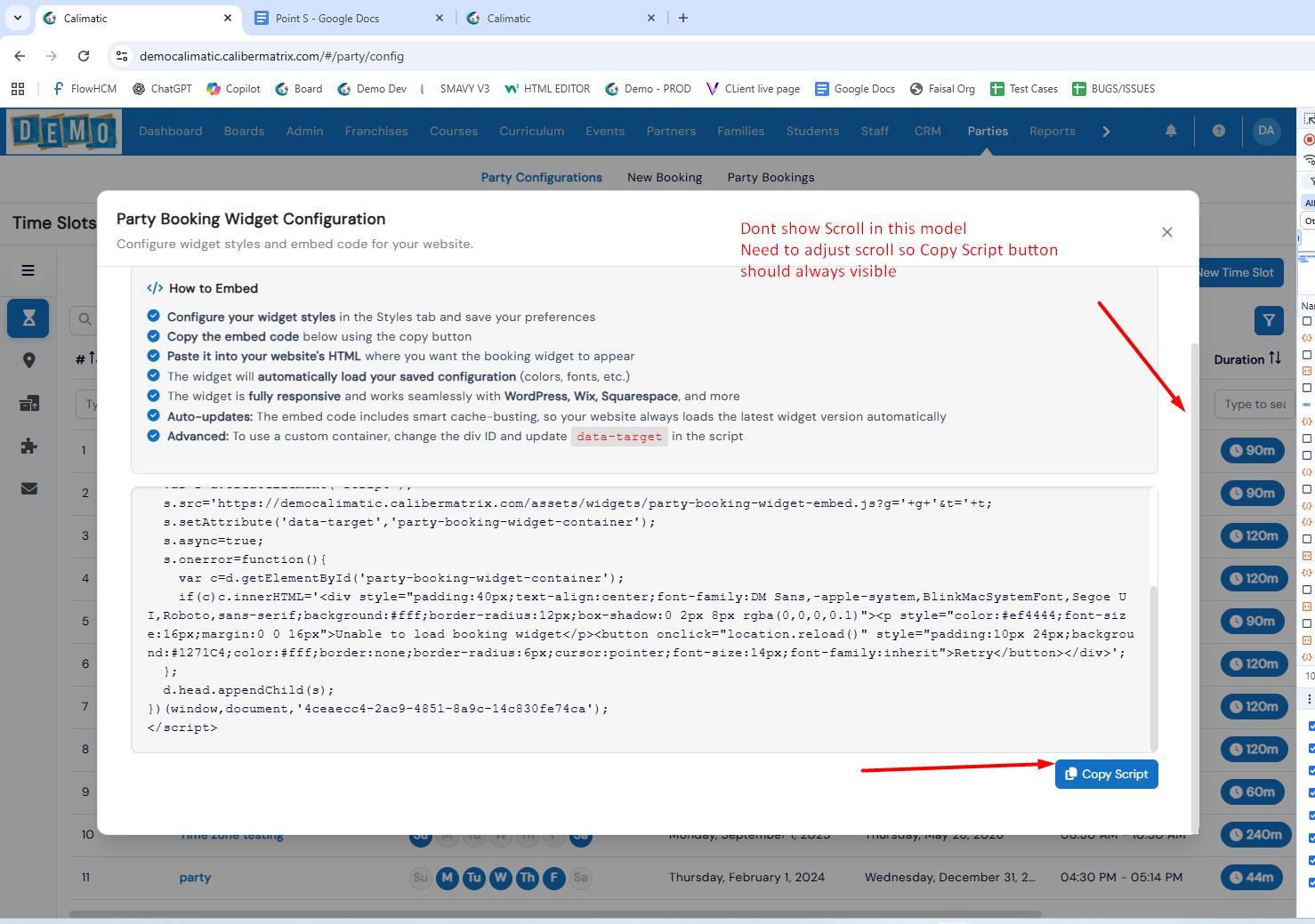
Task: Open the Franchises menu item
Action: click(x=376, y=131)
